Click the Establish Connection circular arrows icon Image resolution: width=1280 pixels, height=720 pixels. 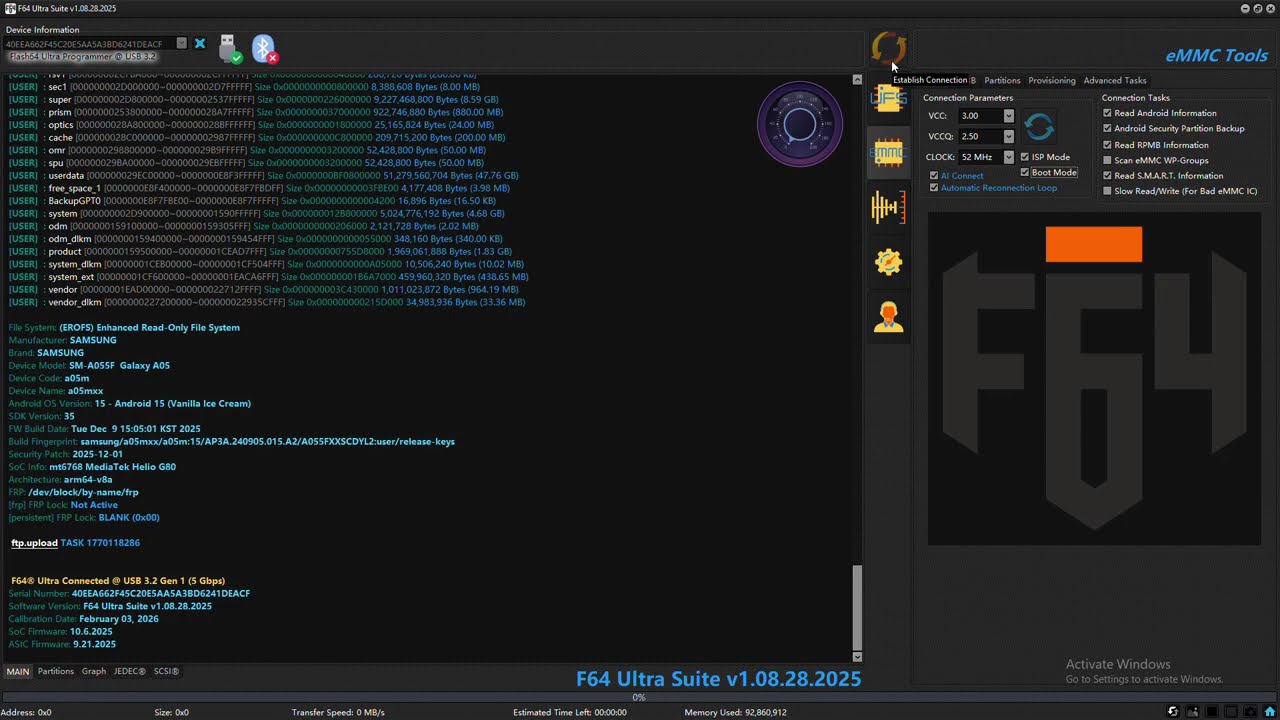click(x=888, y=47)
